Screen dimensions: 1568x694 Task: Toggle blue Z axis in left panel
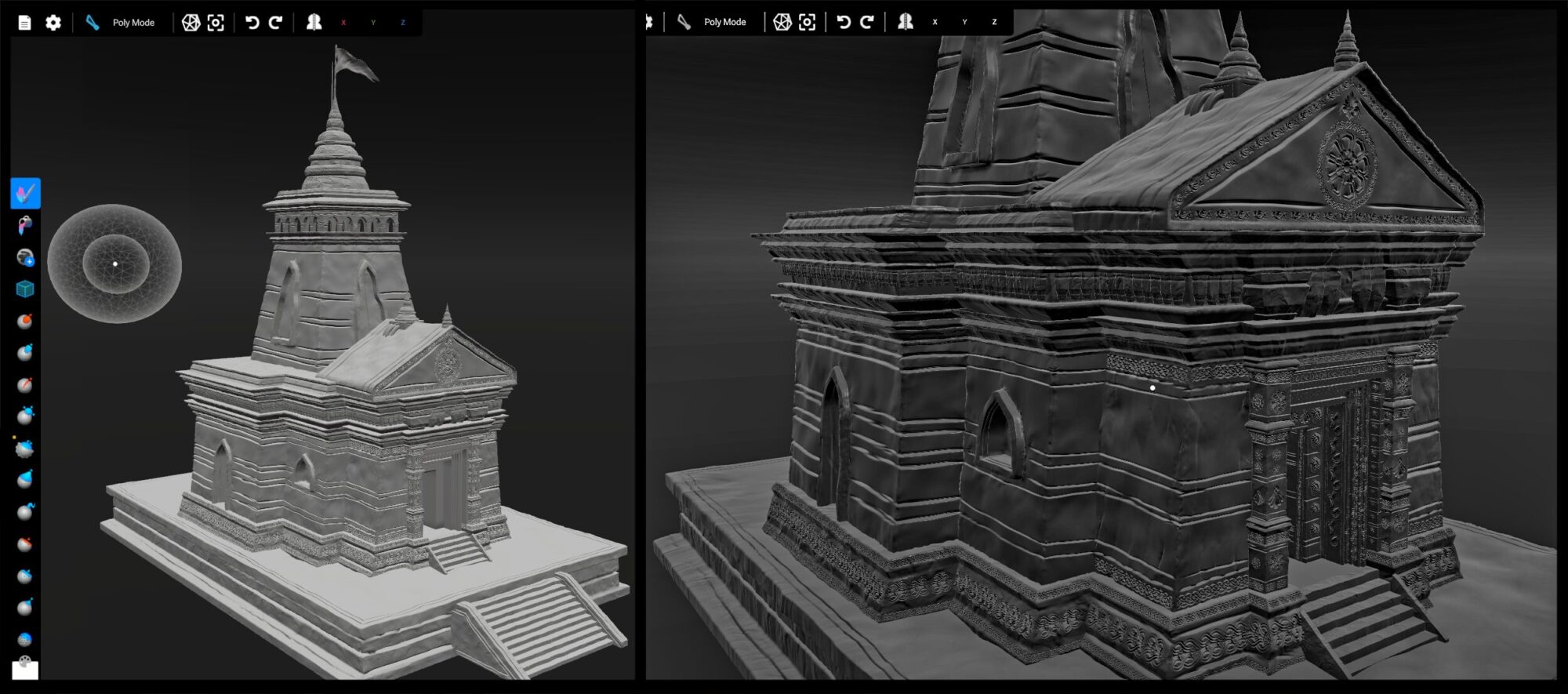coord(403,23)
